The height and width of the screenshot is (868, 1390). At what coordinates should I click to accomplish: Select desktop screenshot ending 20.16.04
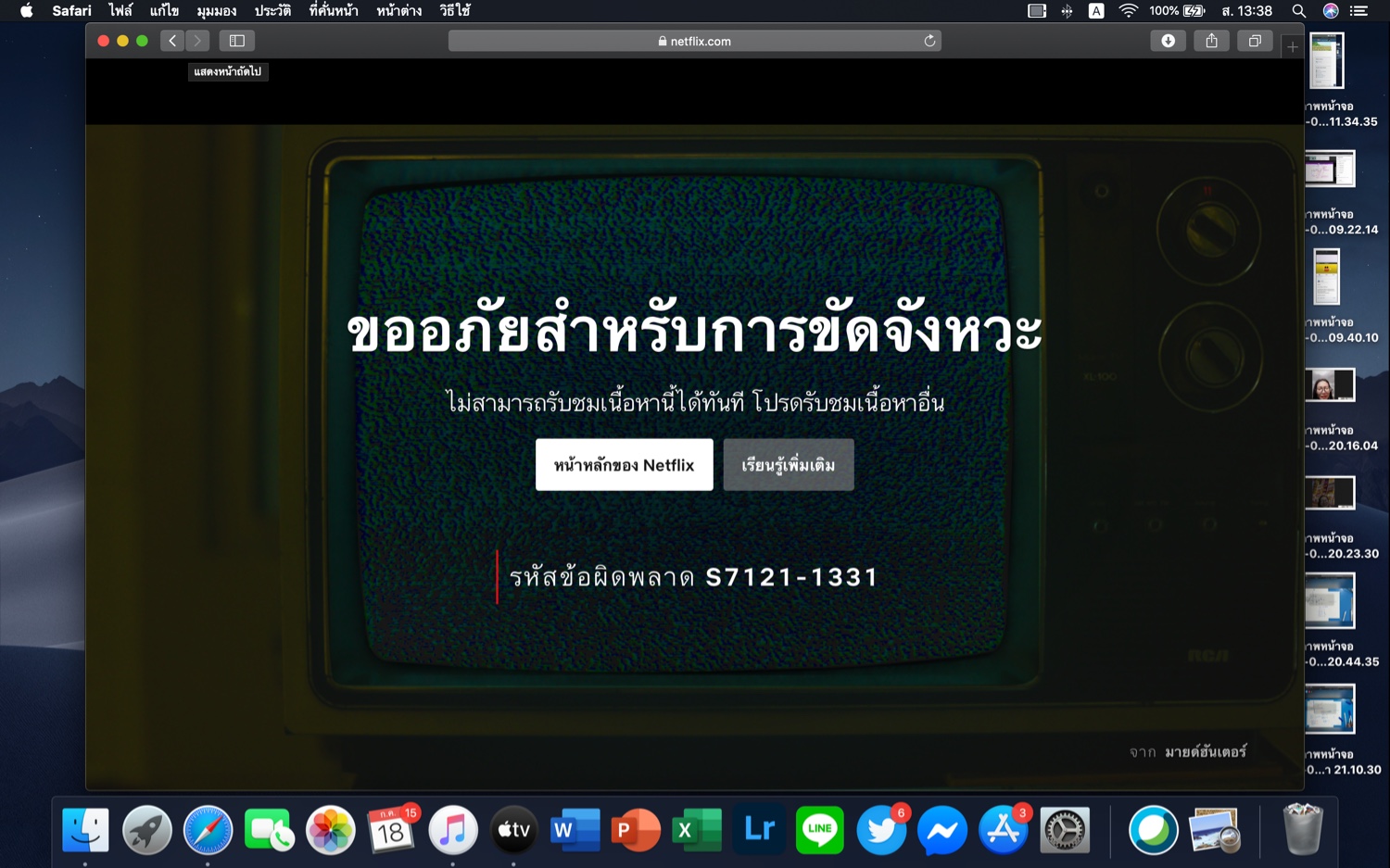tap(1330, 385)
